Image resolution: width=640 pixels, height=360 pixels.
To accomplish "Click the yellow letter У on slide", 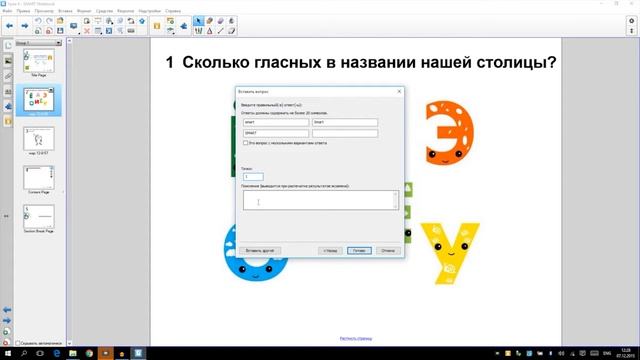I will click(450, 253).
